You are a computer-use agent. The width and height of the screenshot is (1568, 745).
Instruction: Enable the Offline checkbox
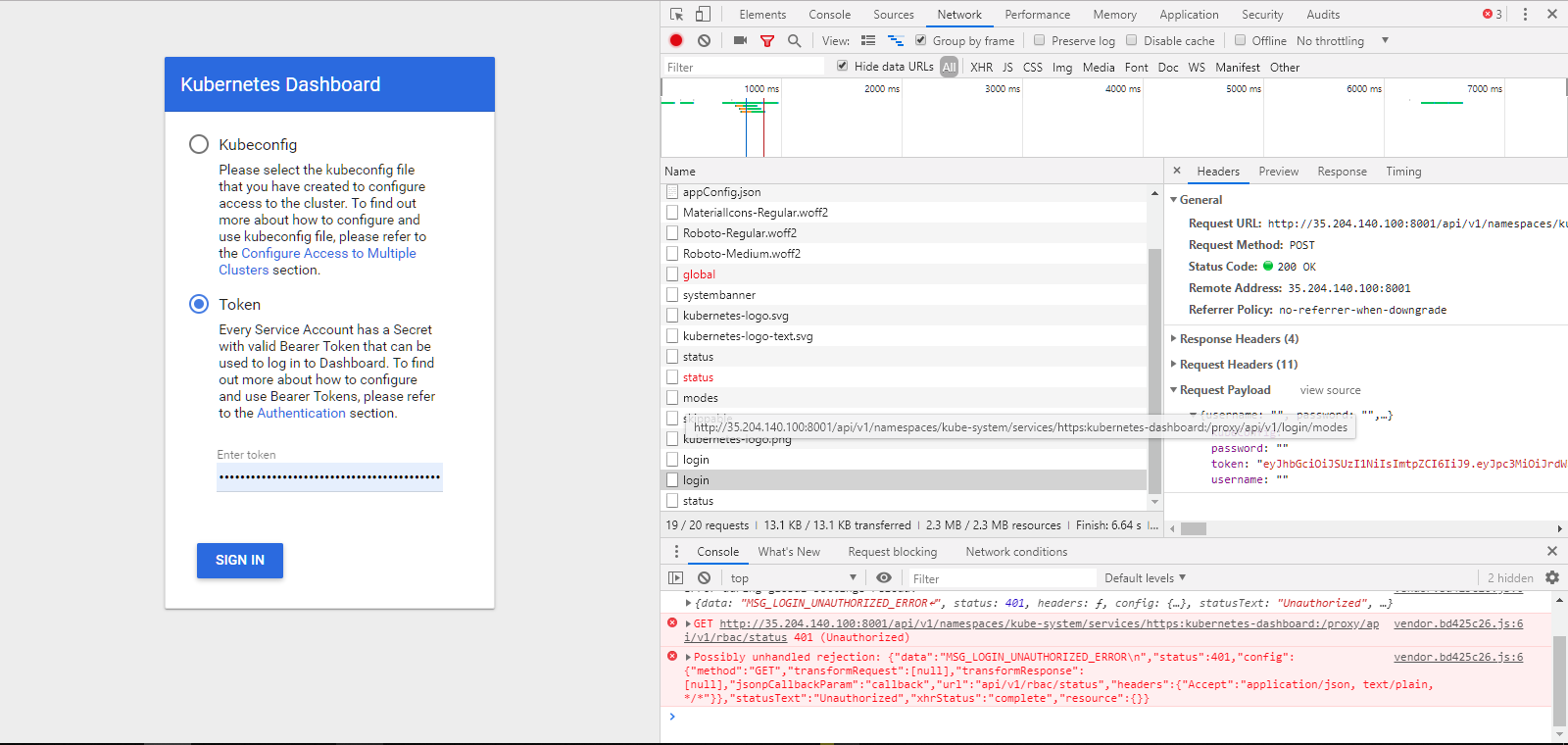coord(1240,40)
